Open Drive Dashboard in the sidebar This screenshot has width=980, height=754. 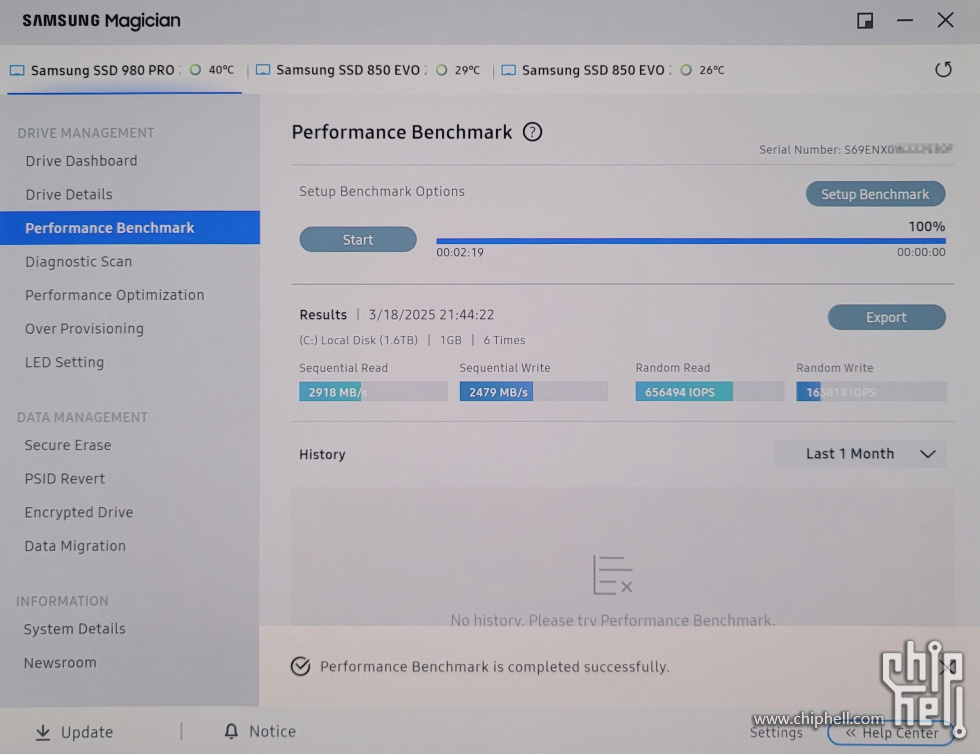point(81,161)
